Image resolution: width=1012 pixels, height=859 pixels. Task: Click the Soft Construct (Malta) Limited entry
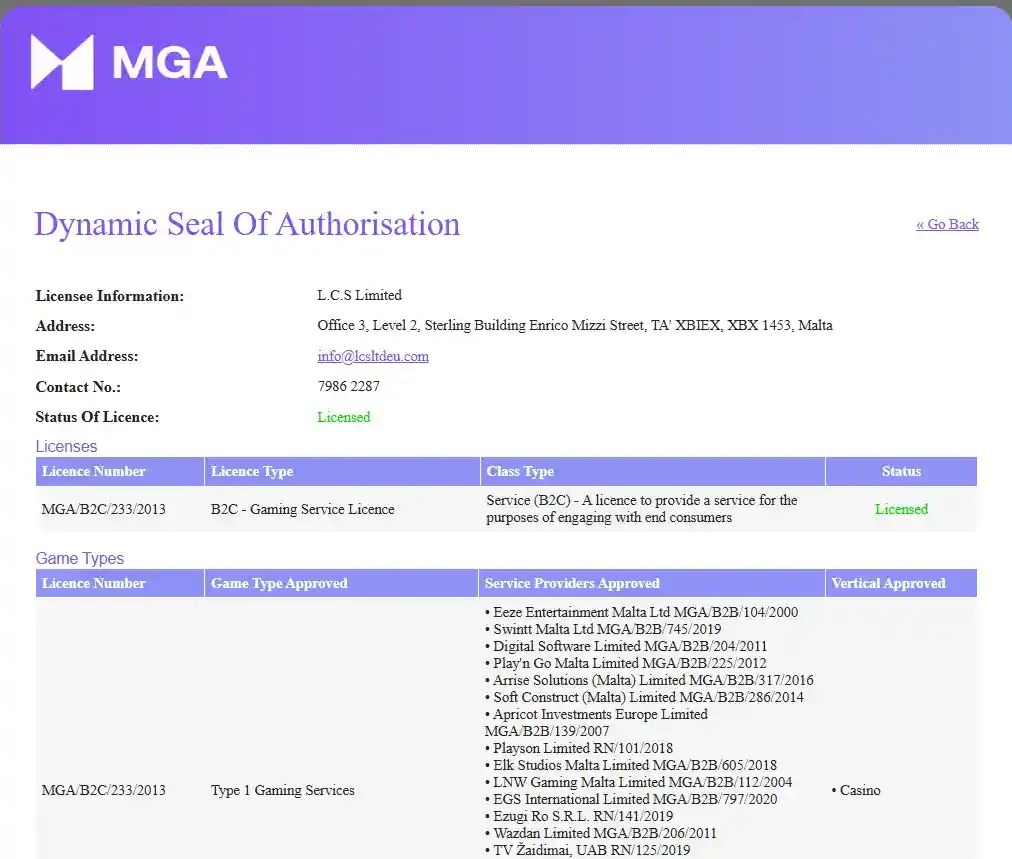pyautogui.click(x=644, y=697)
